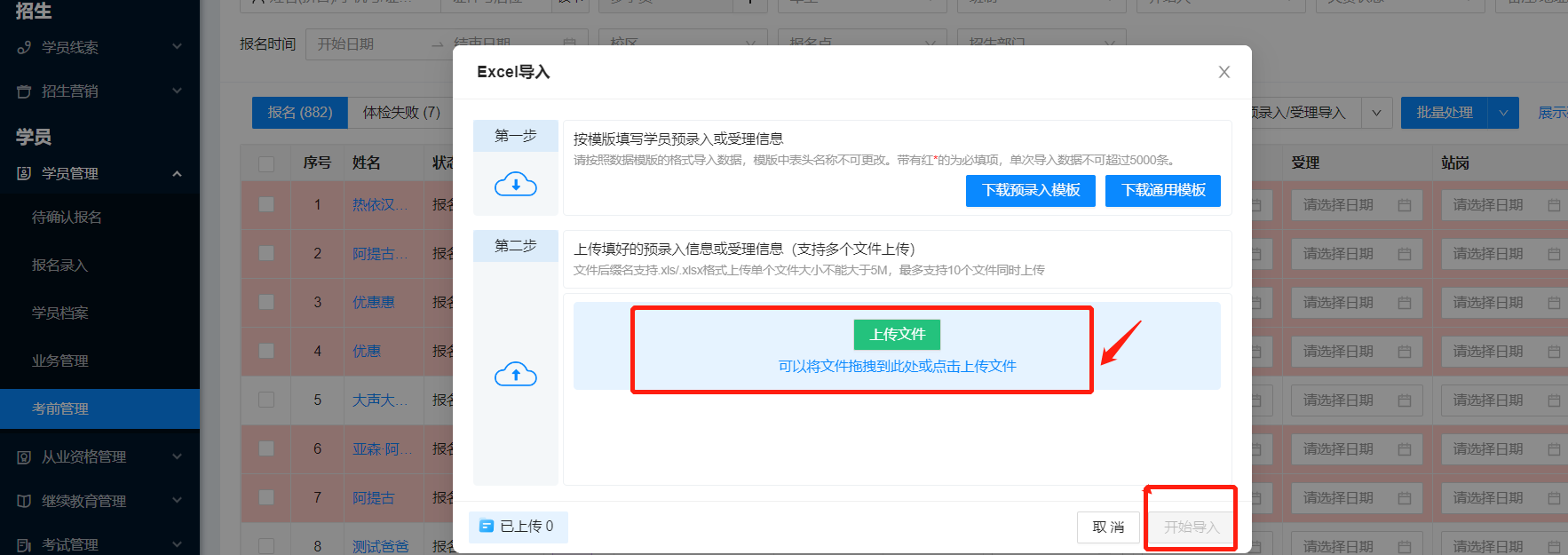Tick the checkbox for row 6
The height and width of the screenshot is (555, 1568).
pyautogui.click(x=266, y=448)
